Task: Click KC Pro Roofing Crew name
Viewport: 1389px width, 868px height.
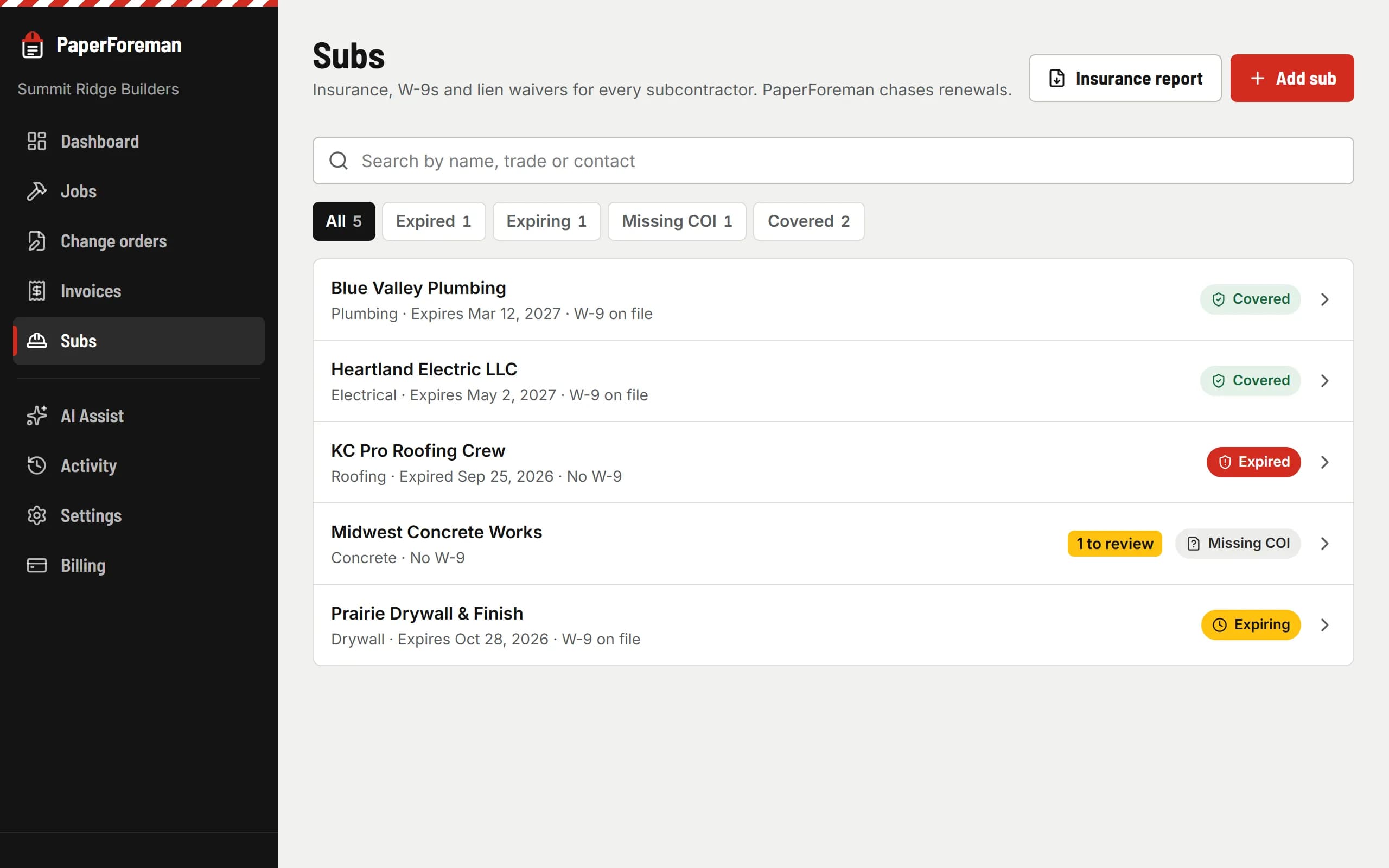Action: point(418,451)
